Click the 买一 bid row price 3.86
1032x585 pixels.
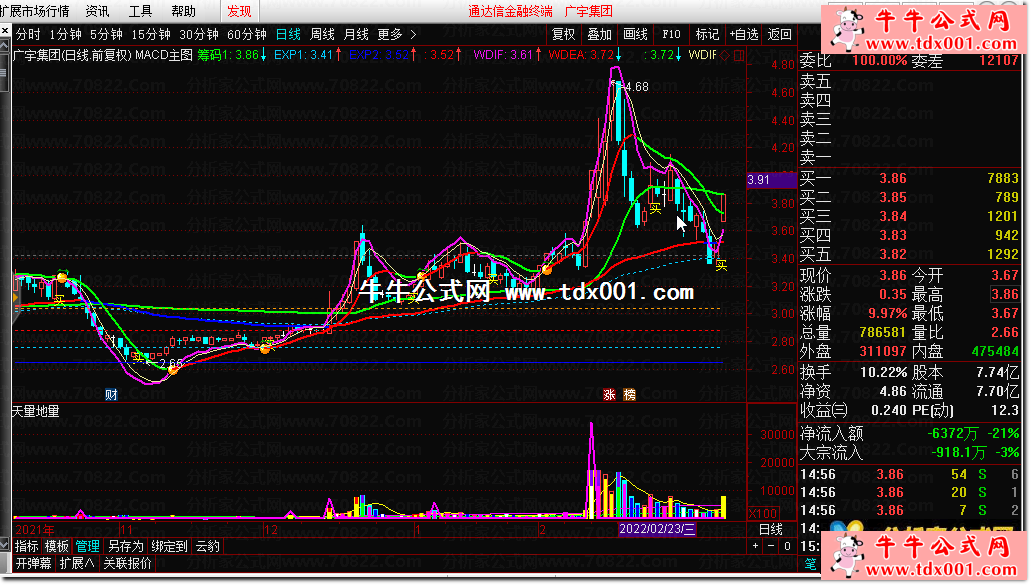click(893, 178)
